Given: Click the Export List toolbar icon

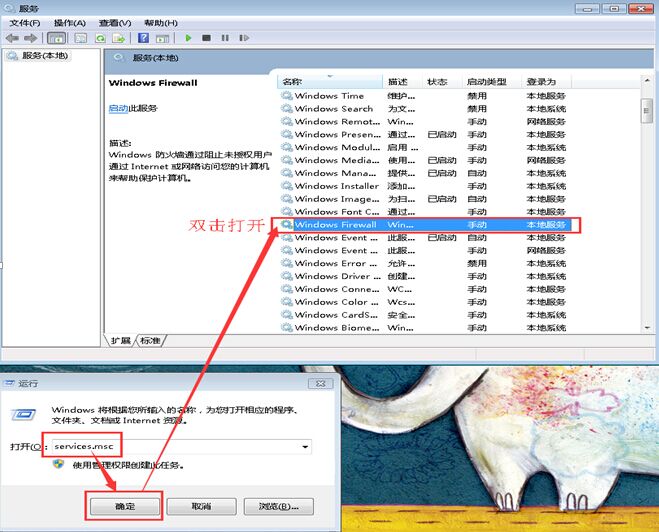Looking at the screenshot, I should click(119, 38).
